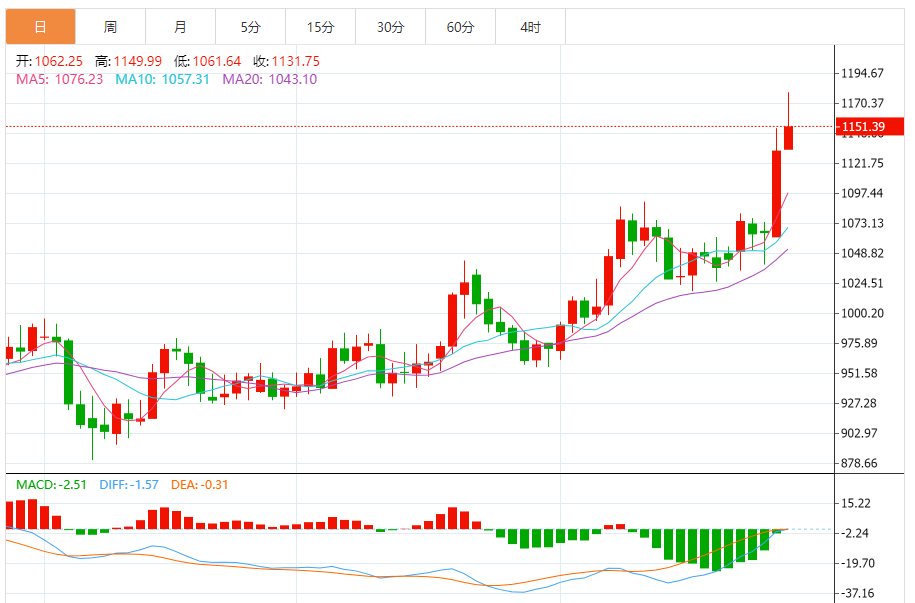Click the 902.97 price axis label
The height and width of the screenshot is (603, 915).
pos(859,433)
